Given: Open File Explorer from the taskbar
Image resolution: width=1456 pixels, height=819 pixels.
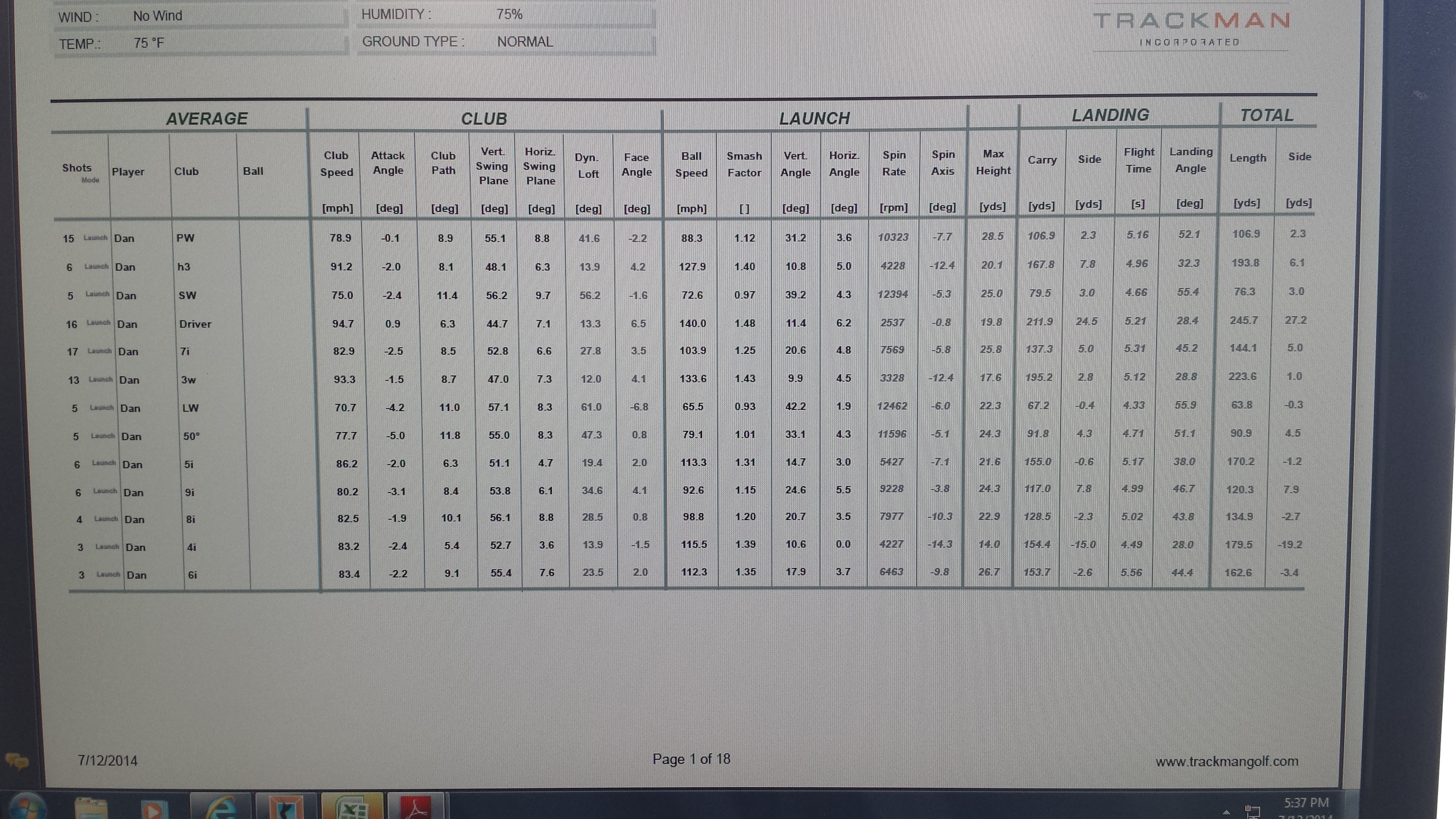Looking at the screenshot, I should (x=90, y=808).
